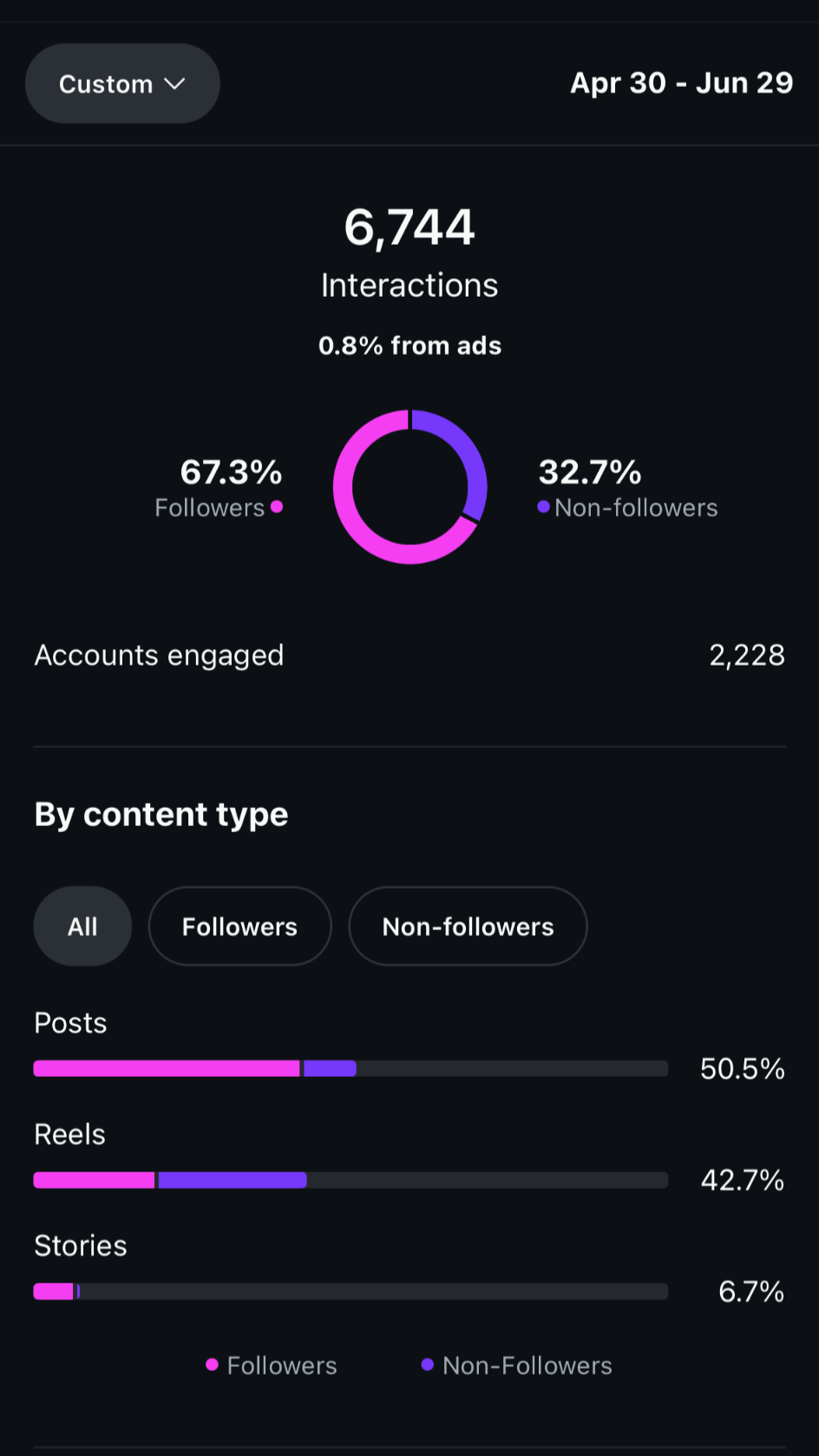Open the Custom date range dropdown
Viewport: 819px width, 1456px height.
click(x=122, y=83)
